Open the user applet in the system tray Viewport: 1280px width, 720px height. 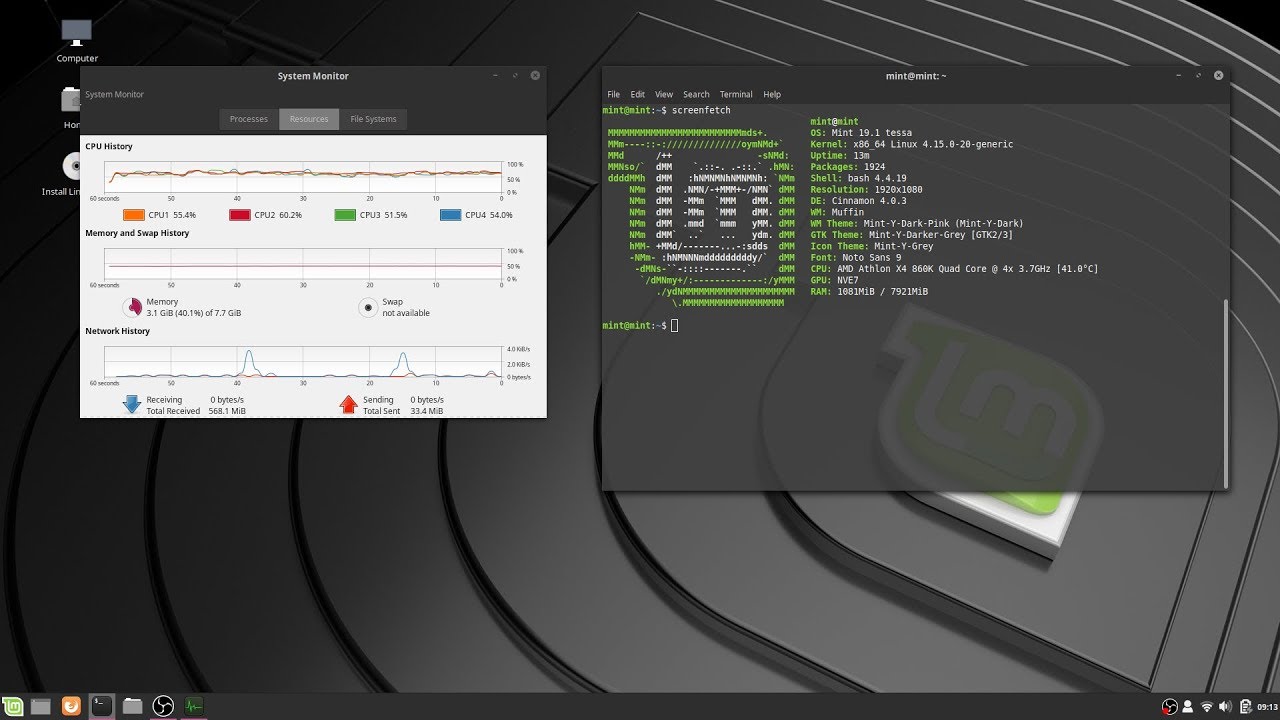[1188, 707]
